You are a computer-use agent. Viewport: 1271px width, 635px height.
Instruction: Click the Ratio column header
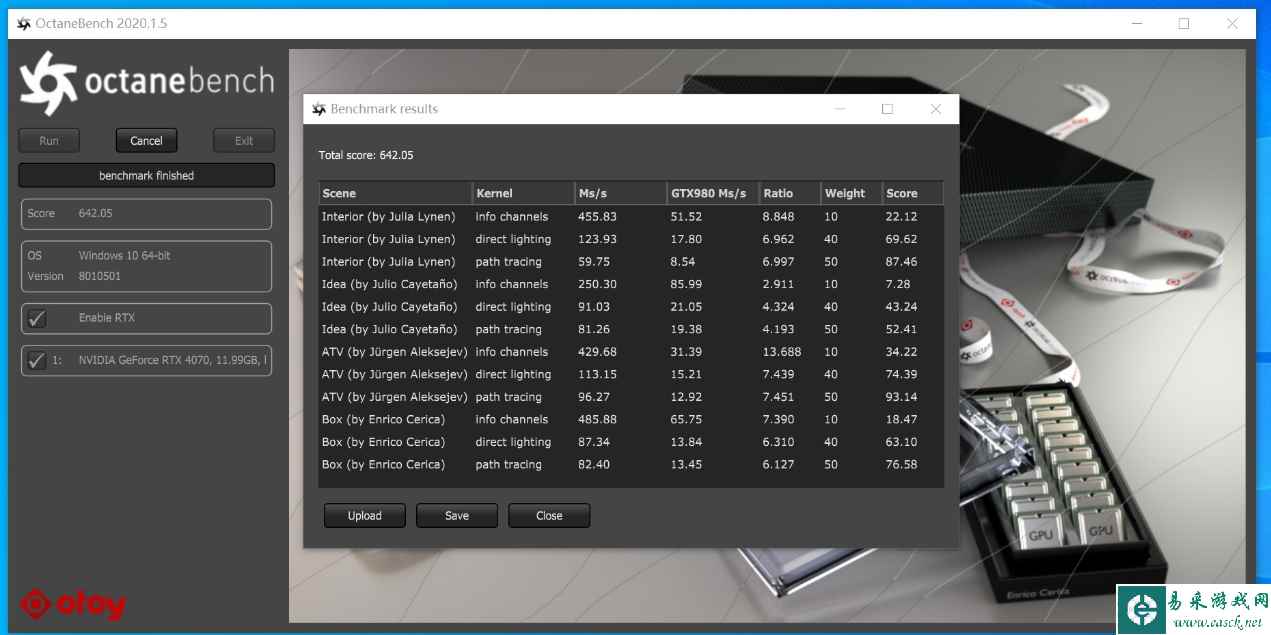point(790,193)
